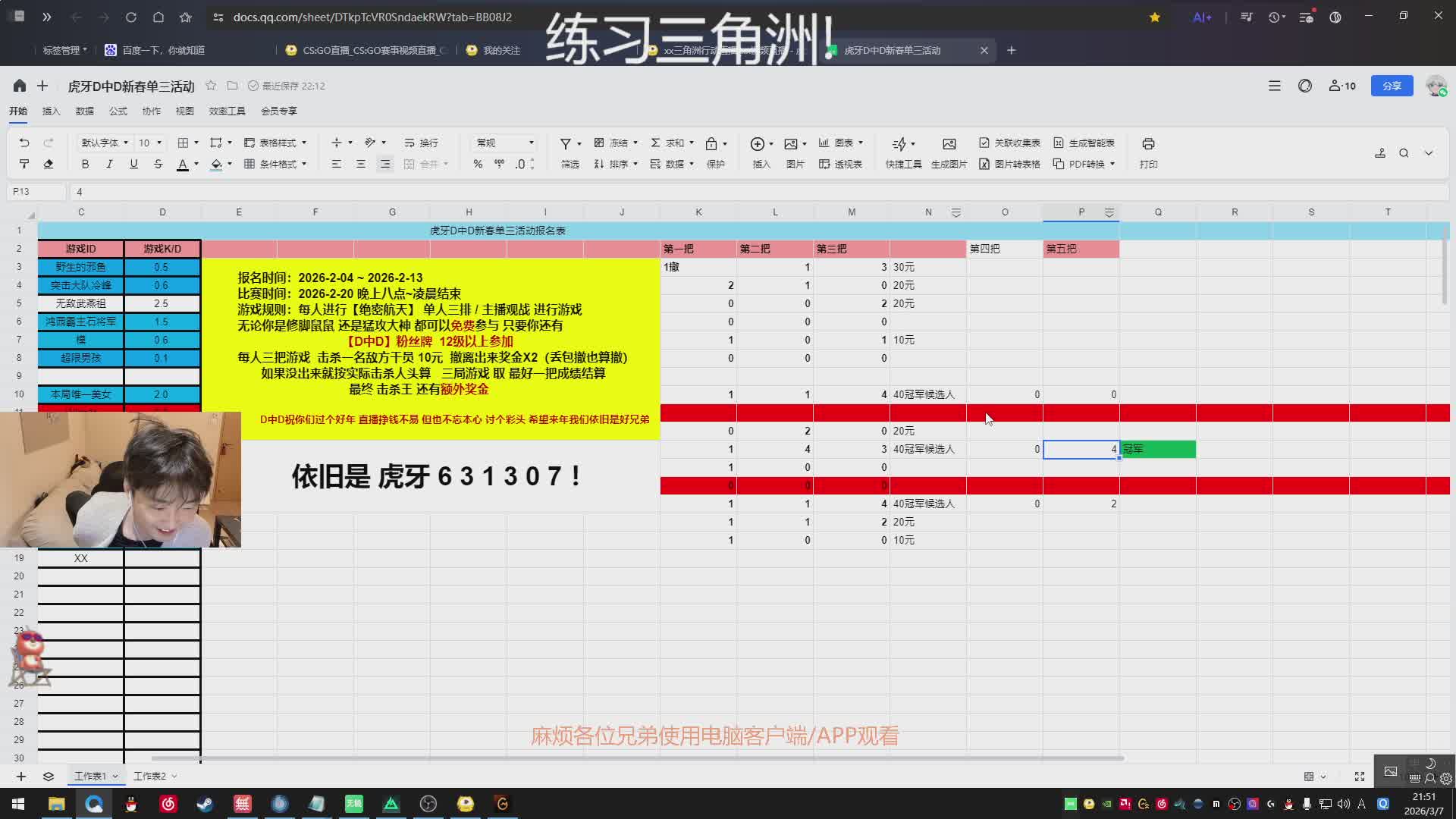Image resolution: width=1456 pixels, height=819 pixels.
Task: Switch to the 工作表2 sheet tab
Action: 149,776
